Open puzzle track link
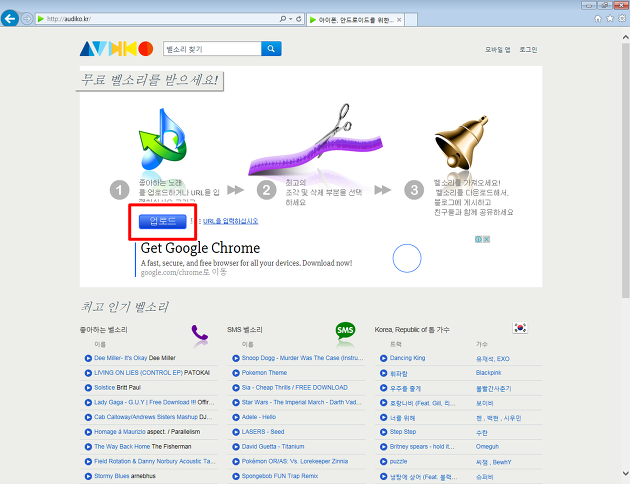 398,462
